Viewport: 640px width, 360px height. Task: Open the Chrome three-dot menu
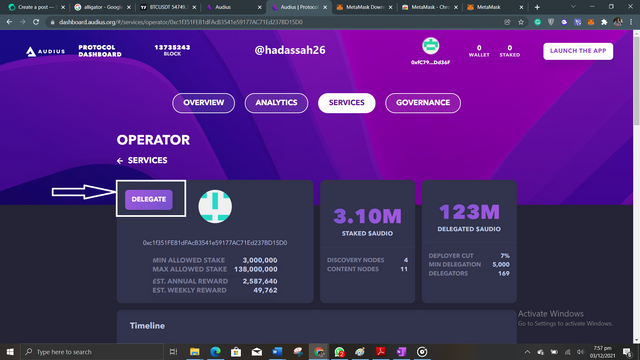pos(631,22)
